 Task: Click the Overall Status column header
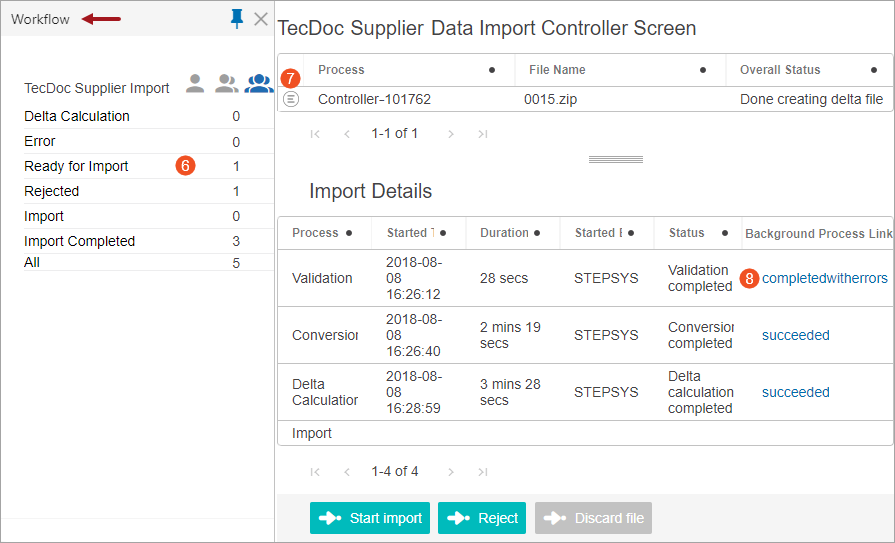click(780, 70)
